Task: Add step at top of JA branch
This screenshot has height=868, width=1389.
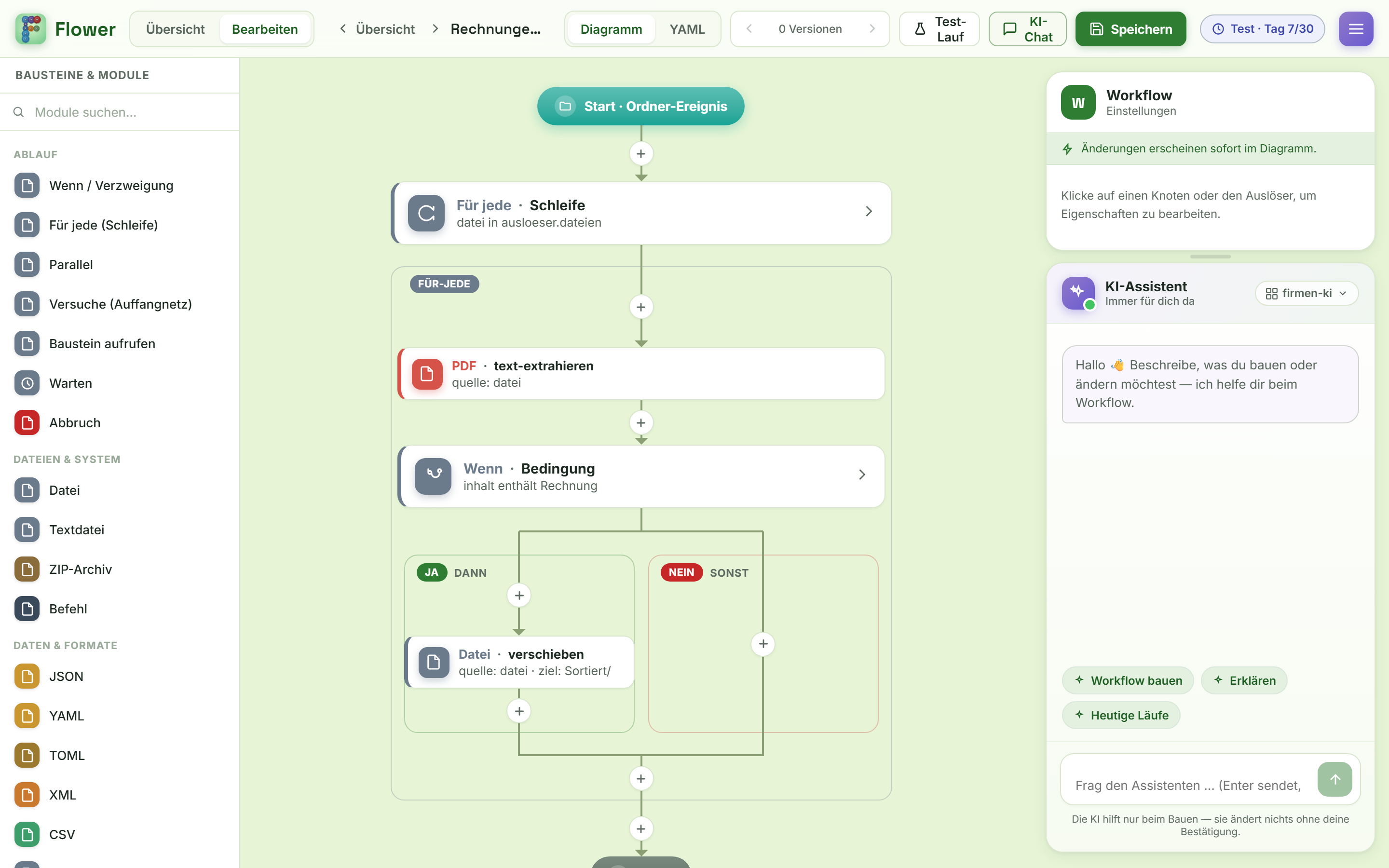Action: tap(519, 596)
